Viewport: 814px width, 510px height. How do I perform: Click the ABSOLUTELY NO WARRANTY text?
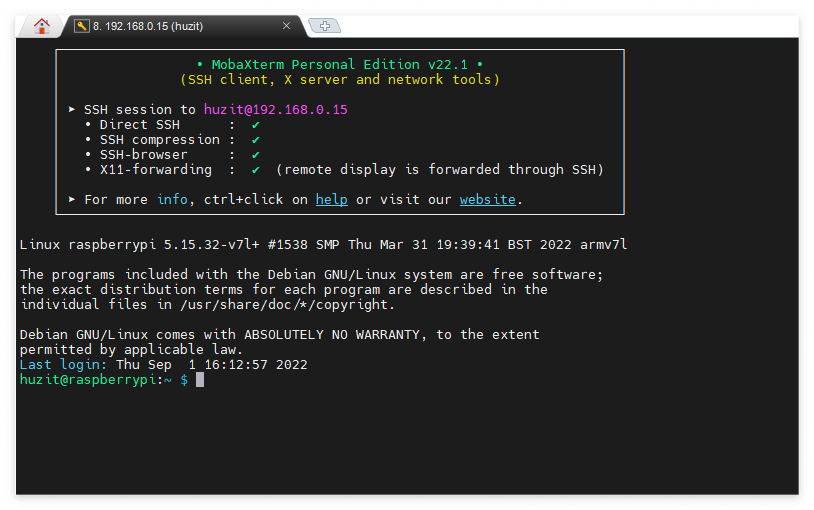332,334
